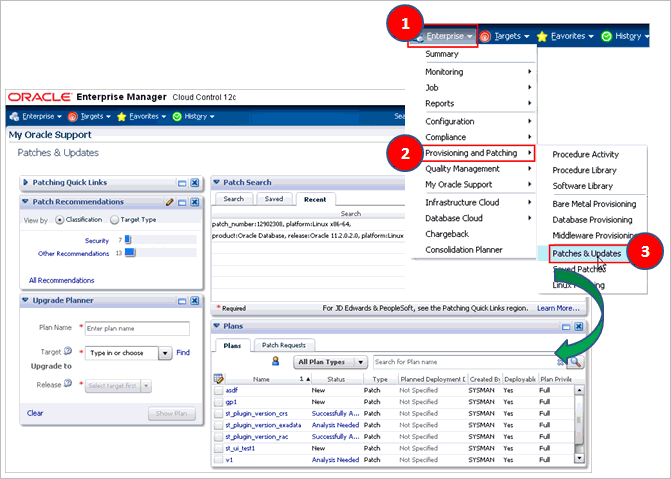Check the checkbox for plan gp1
This screenshot has width=671, height=479.
tap(219, 402)
